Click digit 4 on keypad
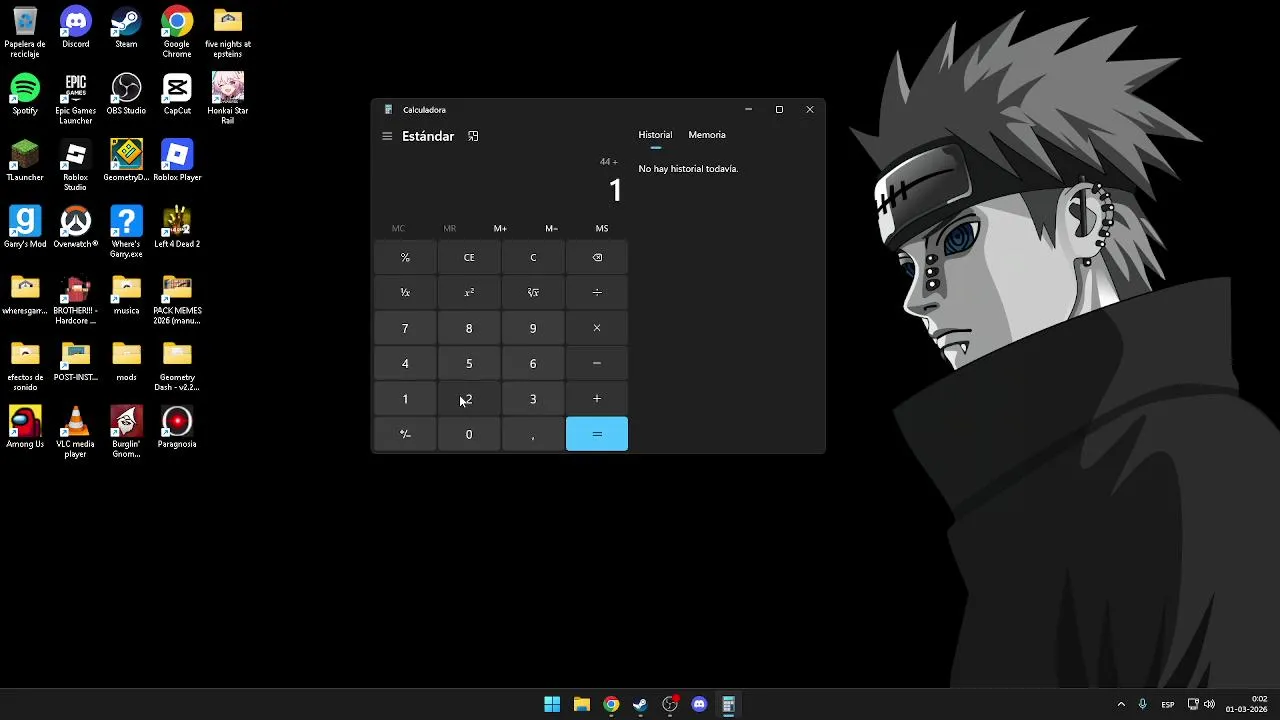This screenshot has height=720, width=1280. coord(405,363)
